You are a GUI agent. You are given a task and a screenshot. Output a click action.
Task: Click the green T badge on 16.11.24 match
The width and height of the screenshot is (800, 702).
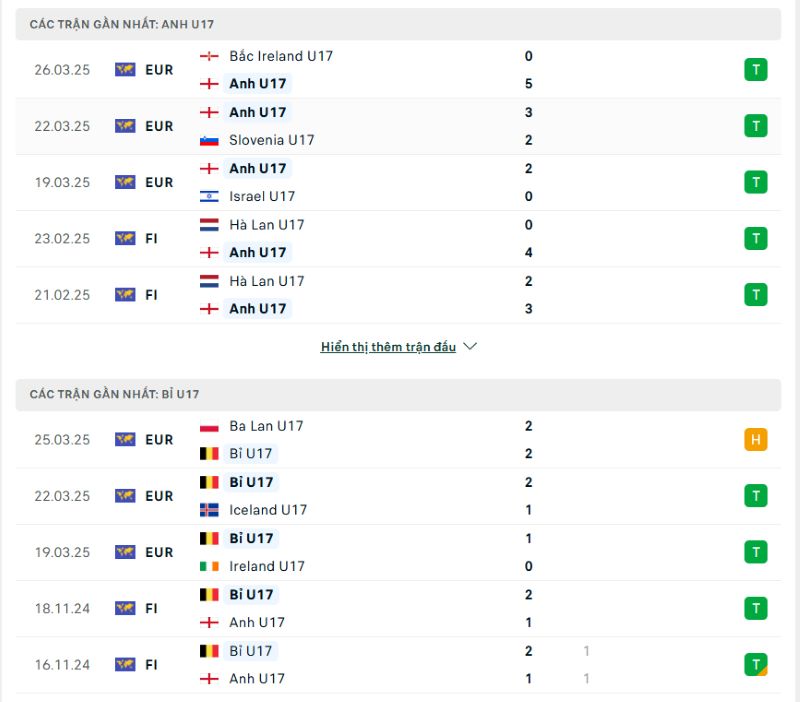[x=755, y=664]
